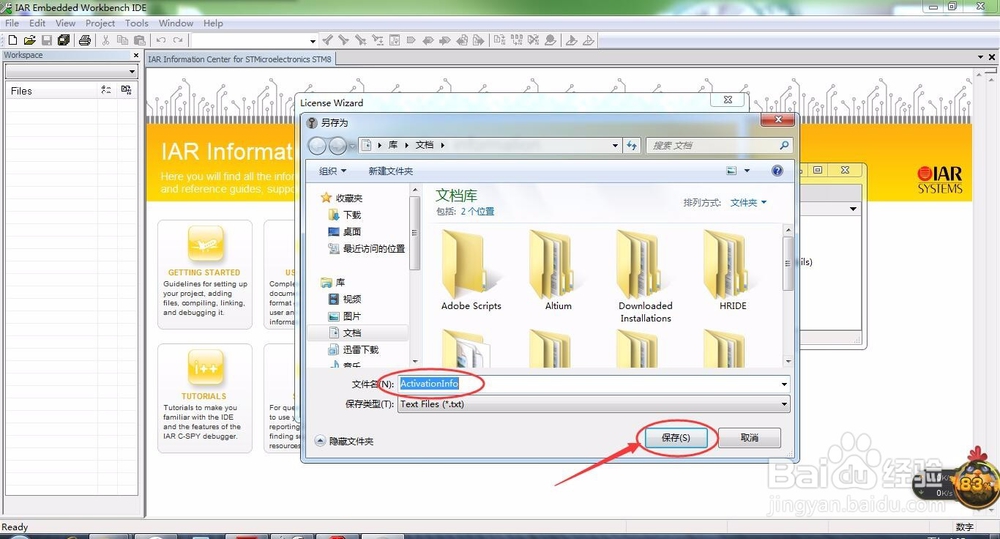
Task: Select 视频 library in navigation pane
Action: 346,299
